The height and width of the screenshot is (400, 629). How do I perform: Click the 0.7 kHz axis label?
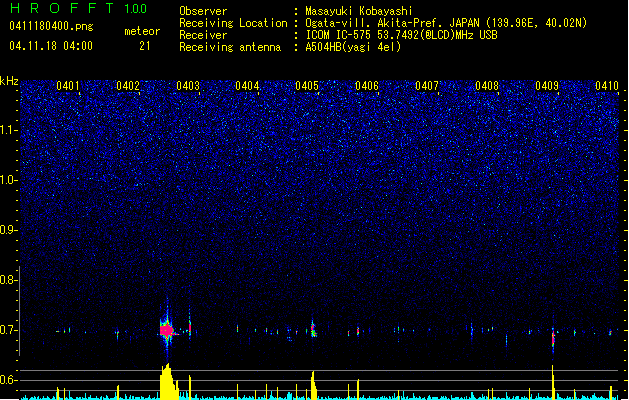[x=9, y=330]
